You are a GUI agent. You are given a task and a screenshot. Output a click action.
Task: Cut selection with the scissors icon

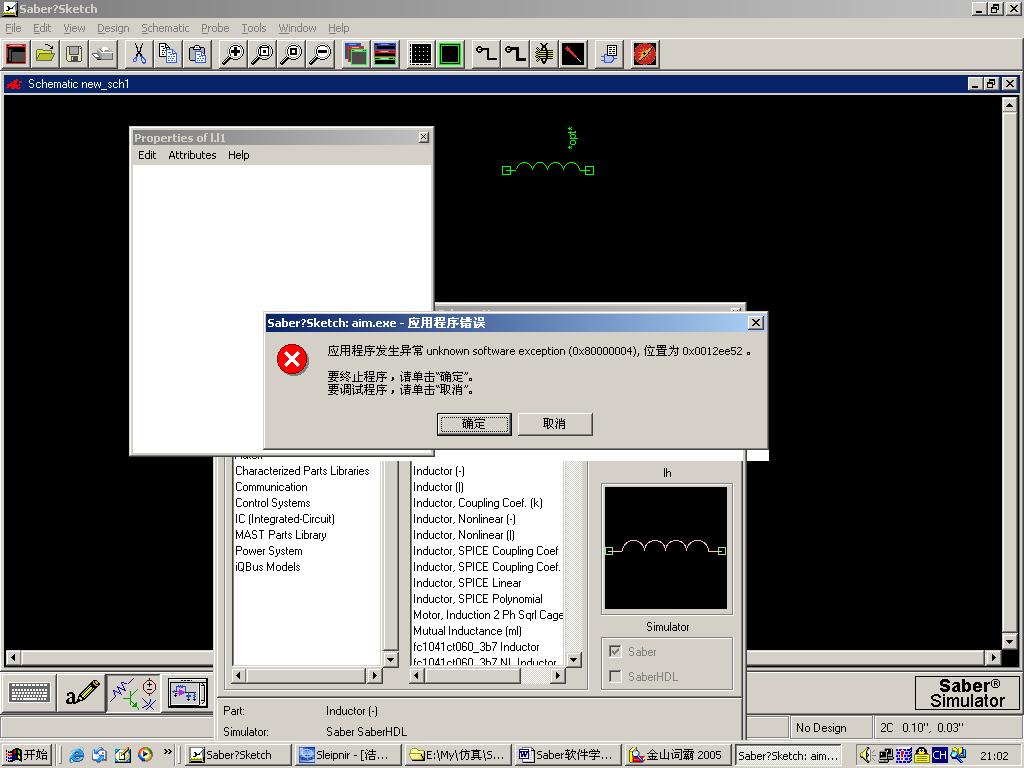[138, 54]
